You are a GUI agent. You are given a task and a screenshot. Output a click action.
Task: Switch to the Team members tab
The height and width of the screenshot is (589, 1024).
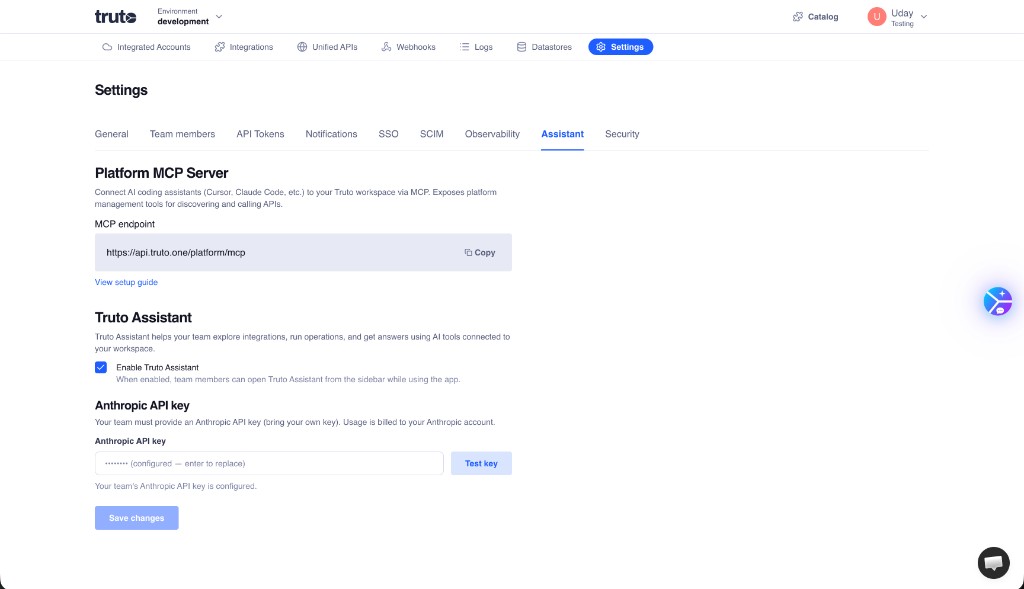[182, 134]
